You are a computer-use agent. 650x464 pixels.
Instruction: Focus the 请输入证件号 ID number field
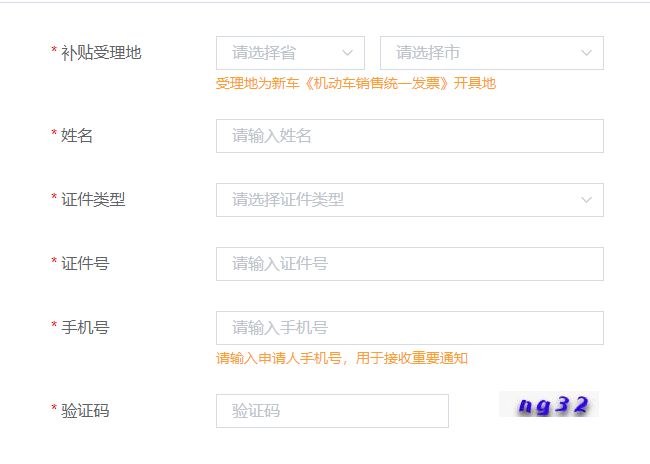pyautogui.click(x=410, y=264)
